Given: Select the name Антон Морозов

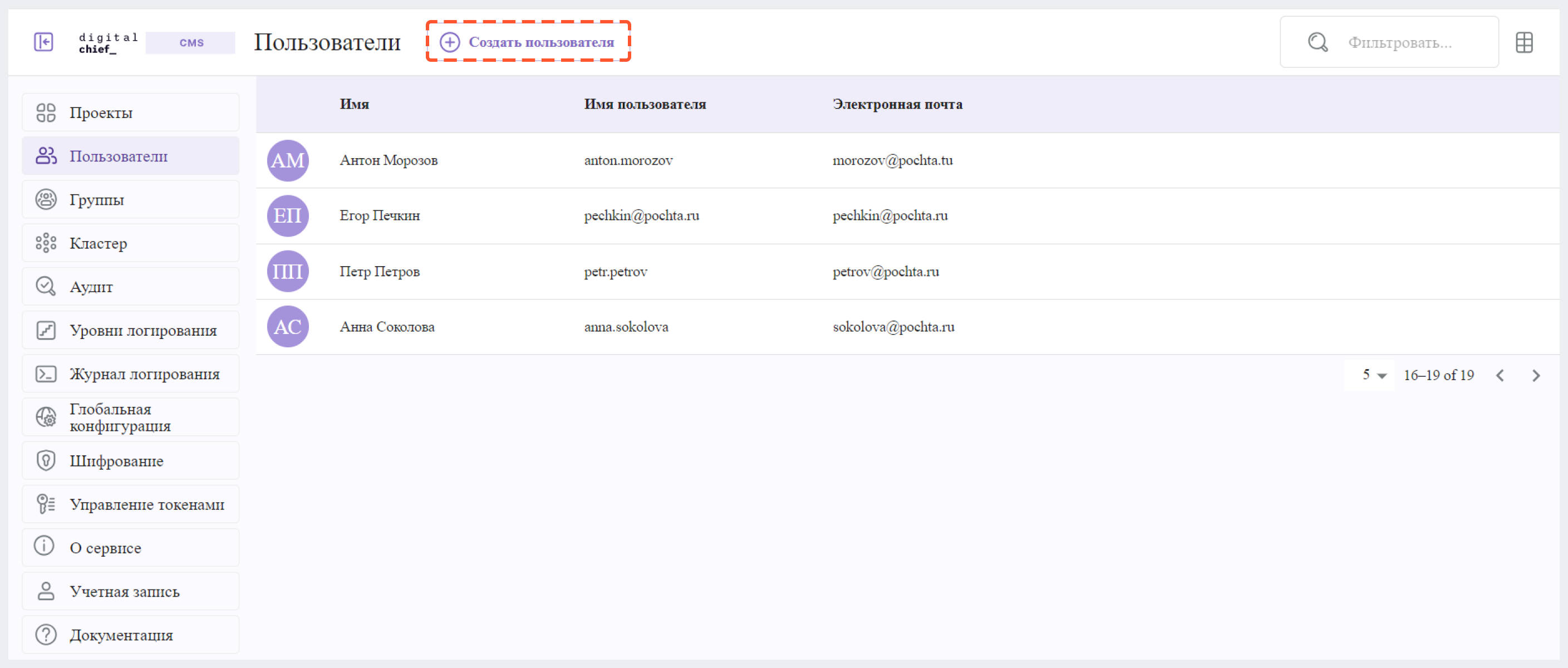Looking at the screenshot, I should point(389,160).
